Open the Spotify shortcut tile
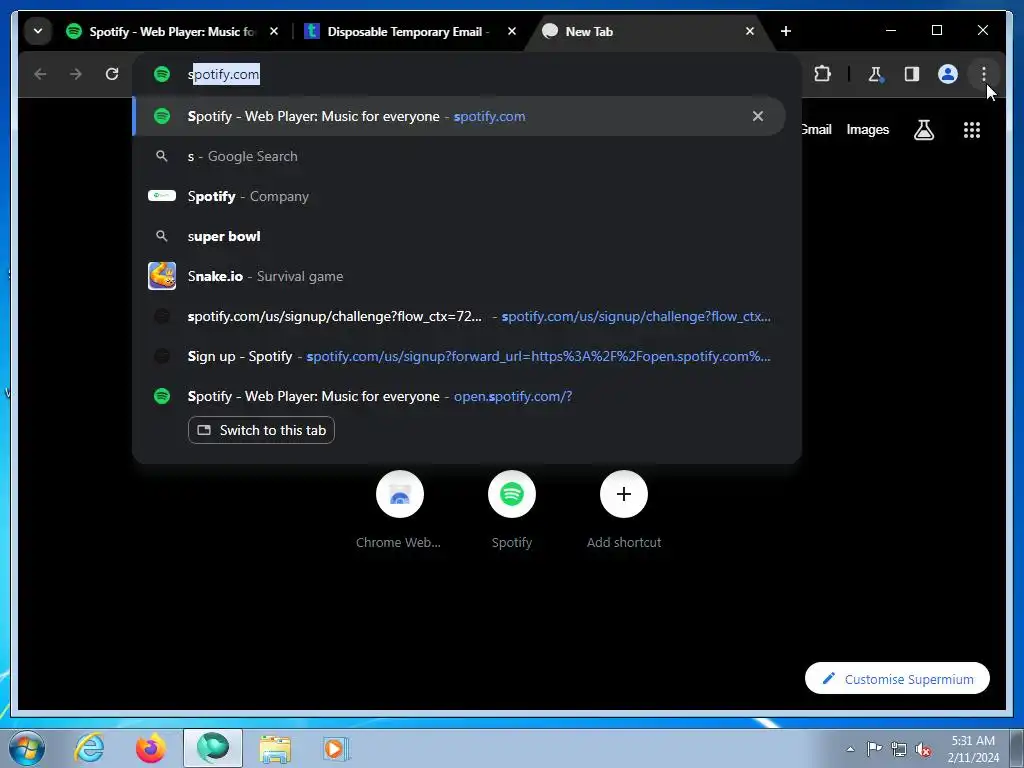Screen dimensions: 1024x768 pyautogui.click(x=512, y=511)
